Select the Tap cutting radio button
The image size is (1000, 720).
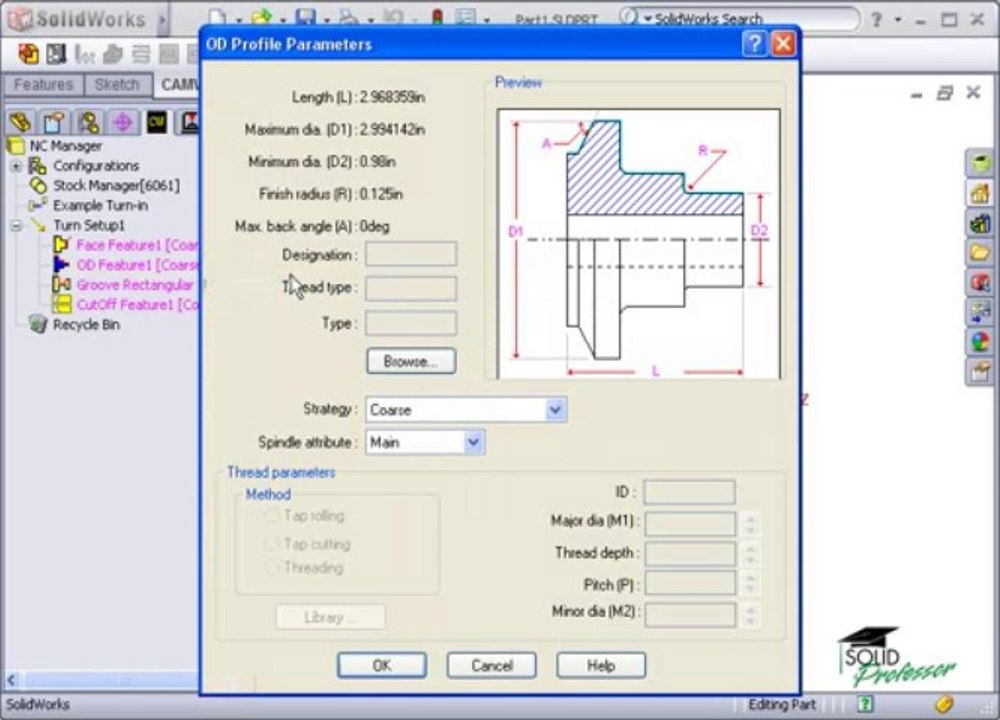click(272, 543)
